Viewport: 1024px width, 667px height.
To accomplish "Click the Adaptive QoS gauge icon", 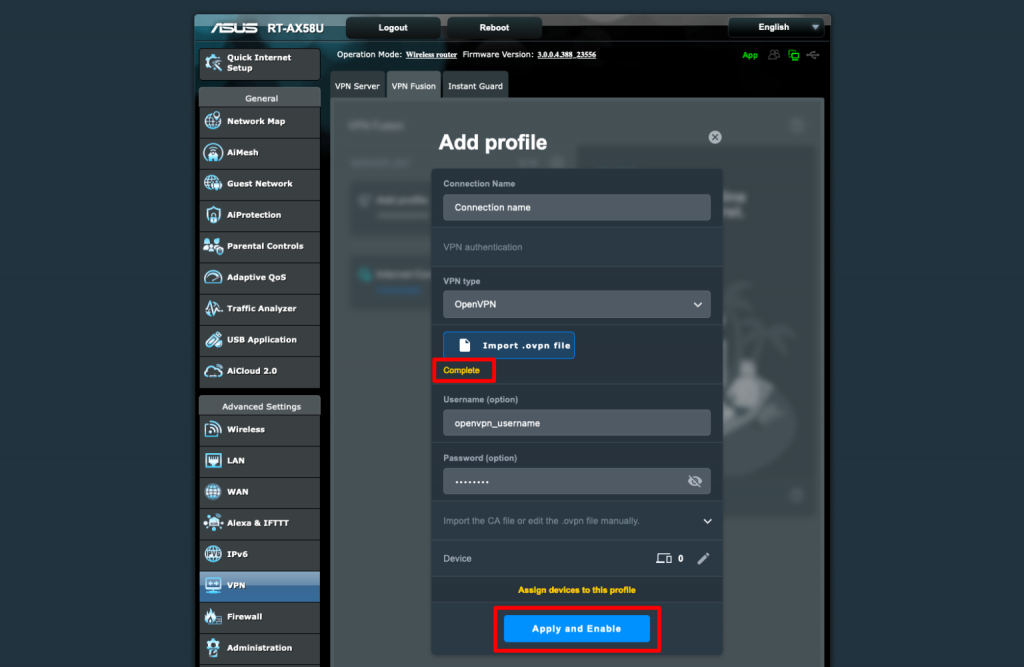I will coord(213,277).
